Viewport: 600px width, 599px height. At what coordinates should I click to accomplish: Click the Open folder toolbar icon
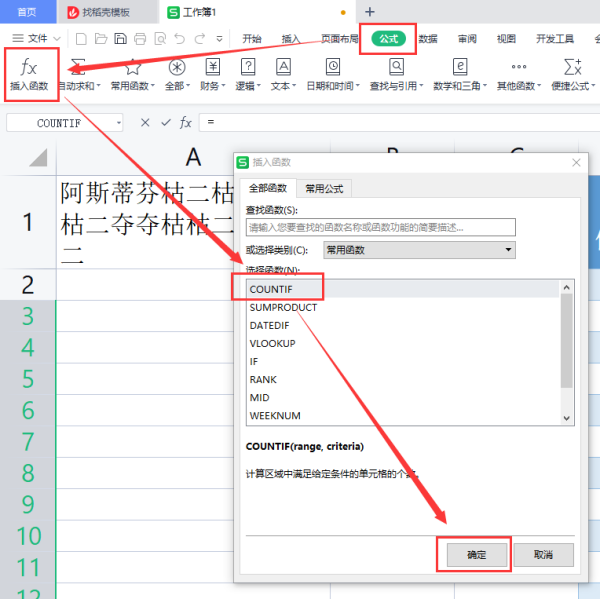coord(101,39)
